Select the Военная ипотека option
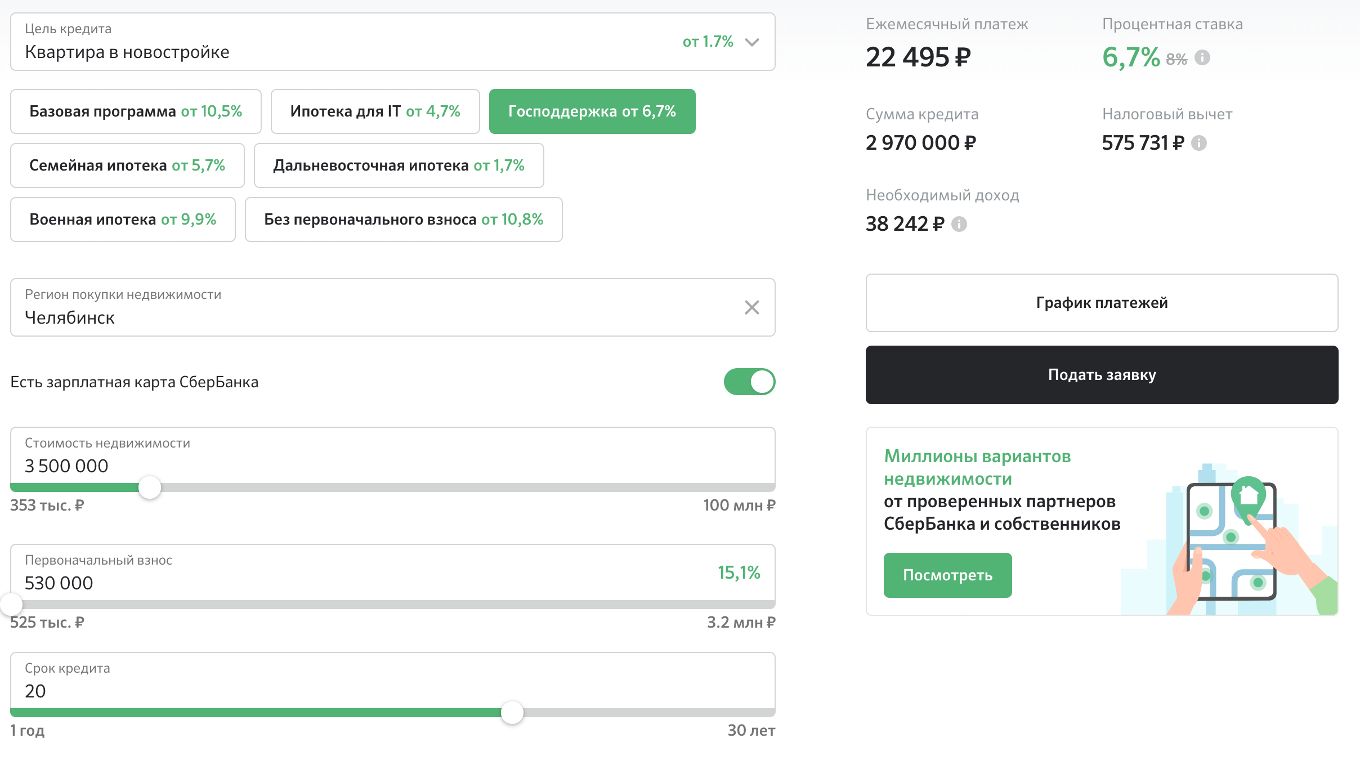 click(x=122, y=220)
